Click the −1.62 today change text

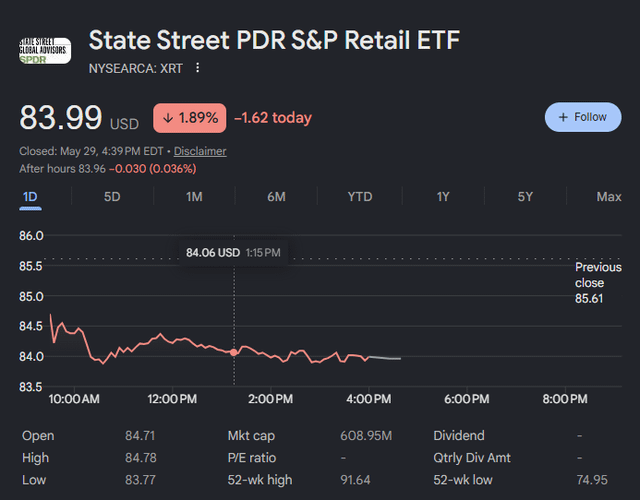click(x=273, y=118)
